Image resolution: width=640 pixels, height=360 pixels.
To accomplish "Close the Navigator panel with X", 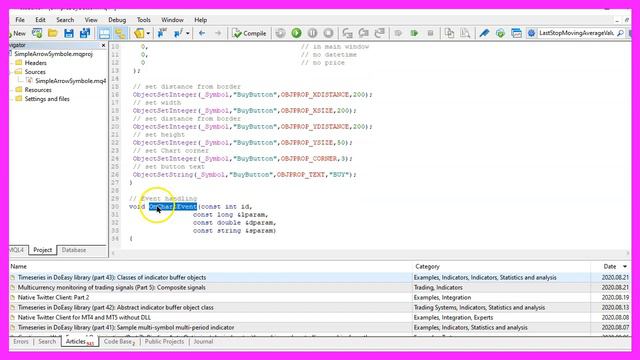I will point(103,45).
